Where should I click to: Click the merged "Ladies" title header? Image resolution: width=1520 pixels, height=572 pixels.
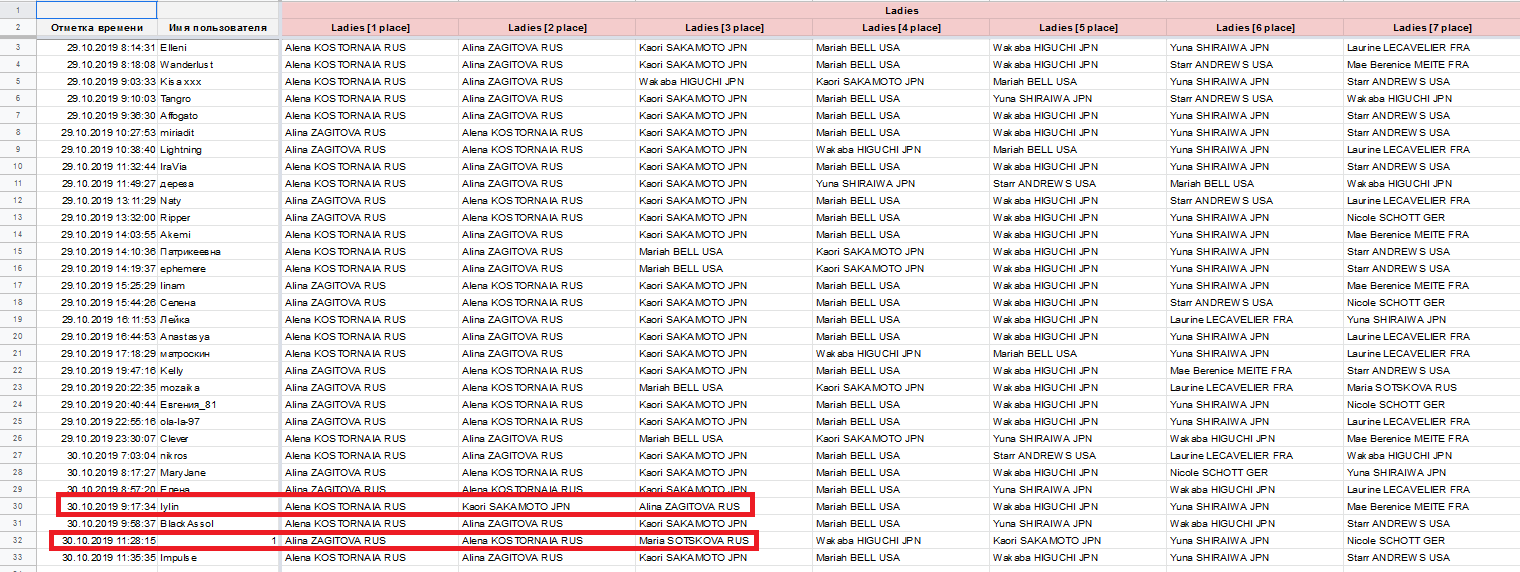[900, 10]
